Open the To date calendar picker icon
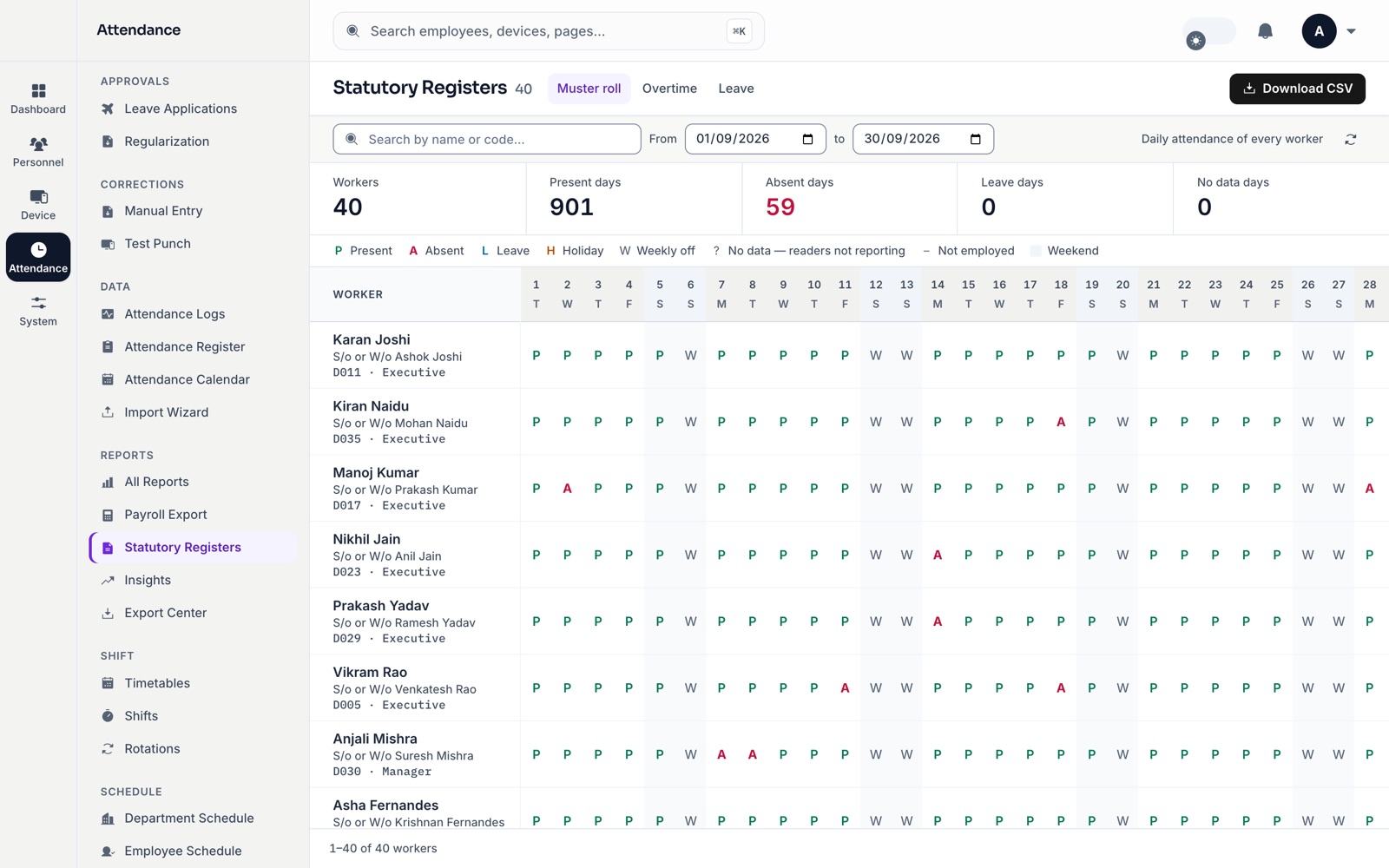Screen dimensions: 1389x868 pos(975,139)
